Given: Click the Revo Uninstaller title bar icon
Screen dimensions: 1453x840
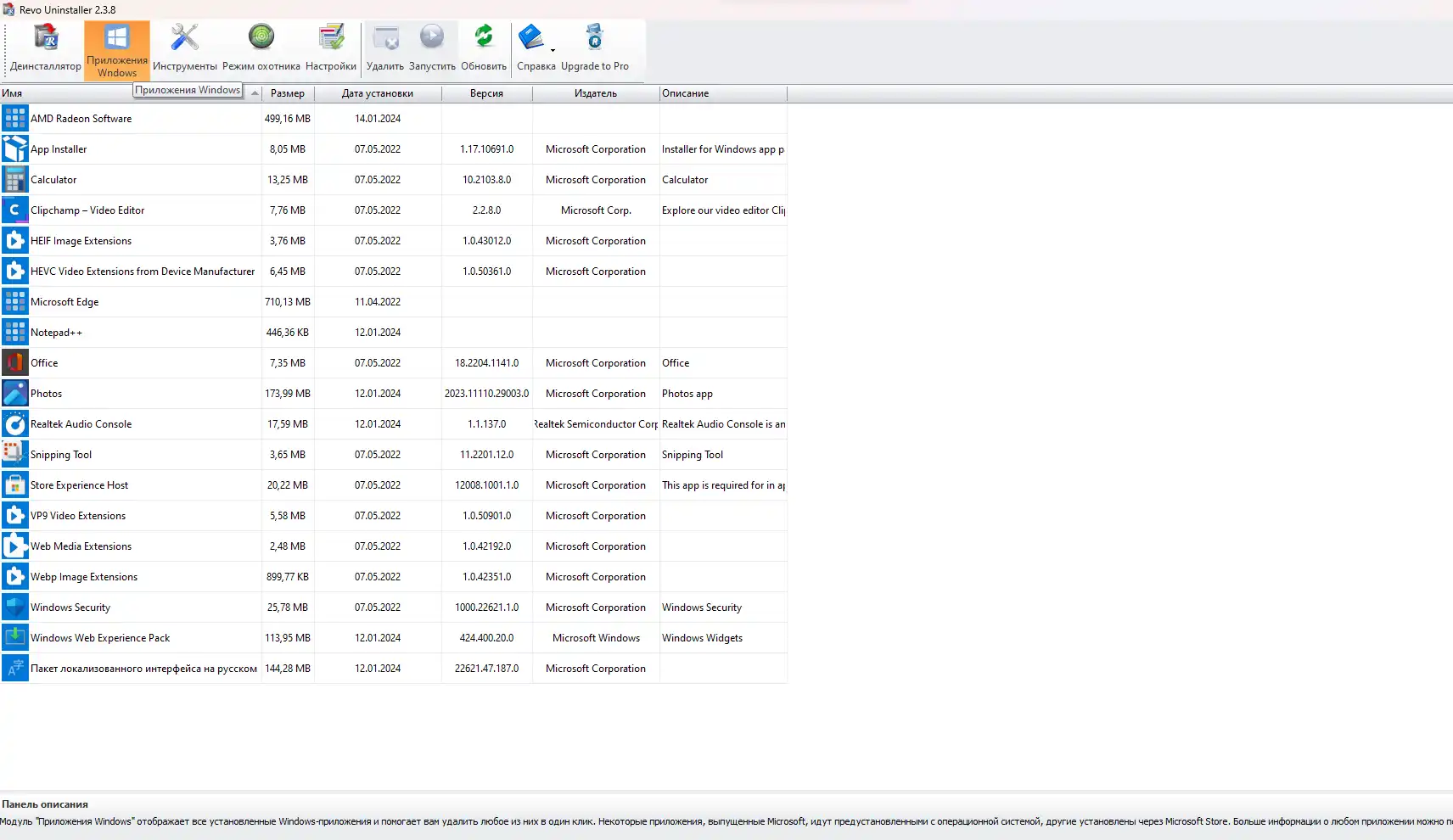Looking at the screenshot, I should click(8, 9).
